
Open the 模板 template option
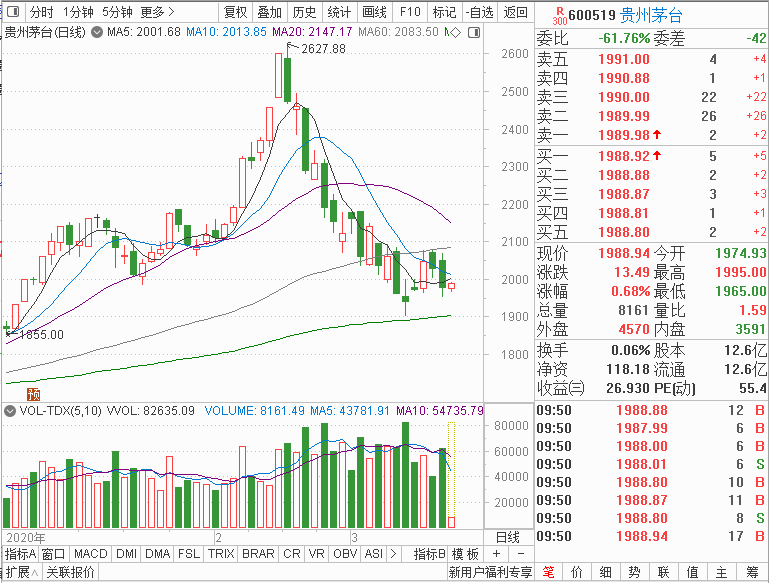click(465, 554)
